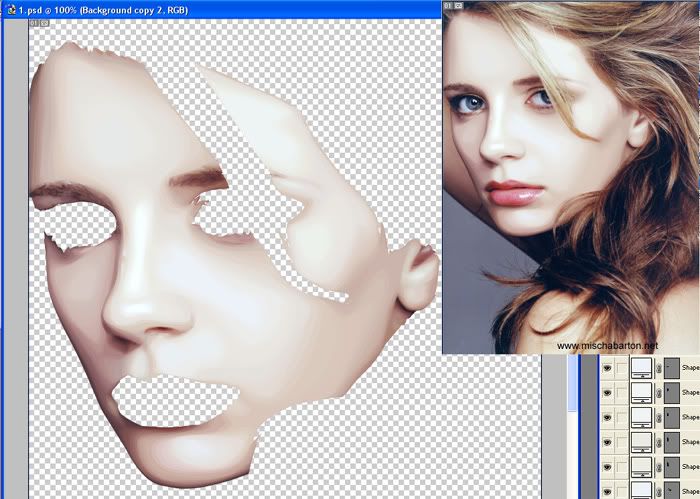This screenshot has height=499, width=700.
Task: Toggle link box of fourth Shape layer
Action: (x=621, y=442)
